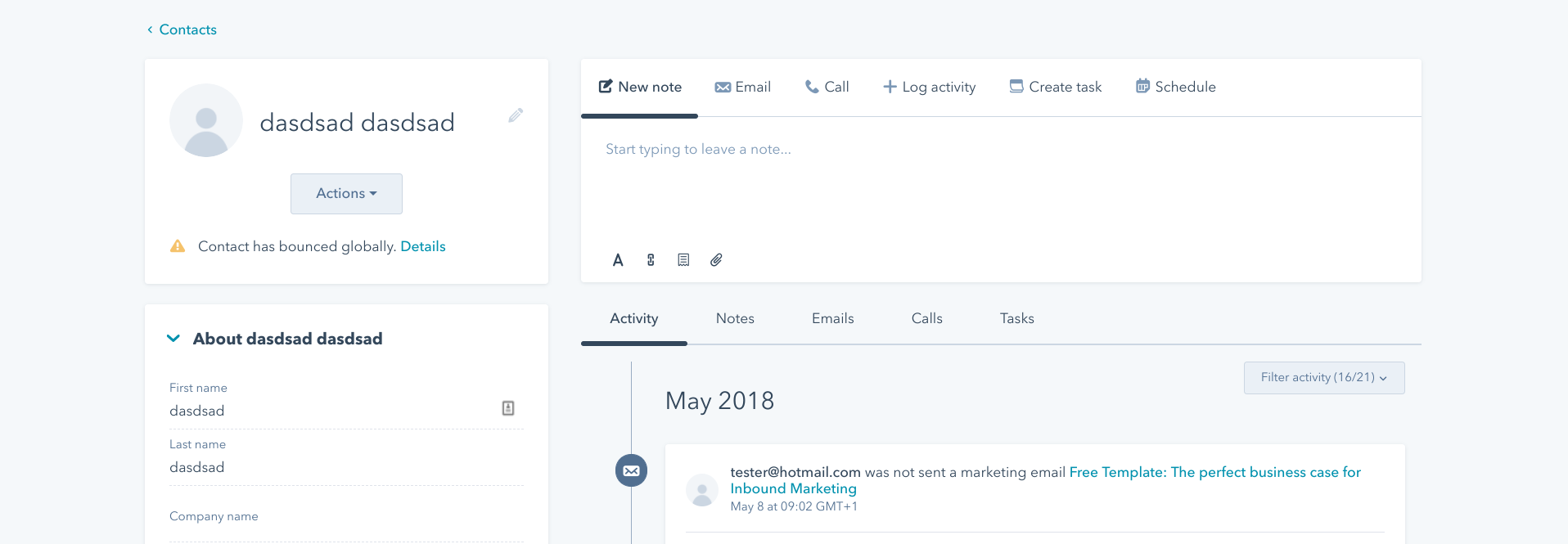Open the Filter activity (16/21) dropdown
Screen dimensions: 1568x544
[x=1323, y=378]
